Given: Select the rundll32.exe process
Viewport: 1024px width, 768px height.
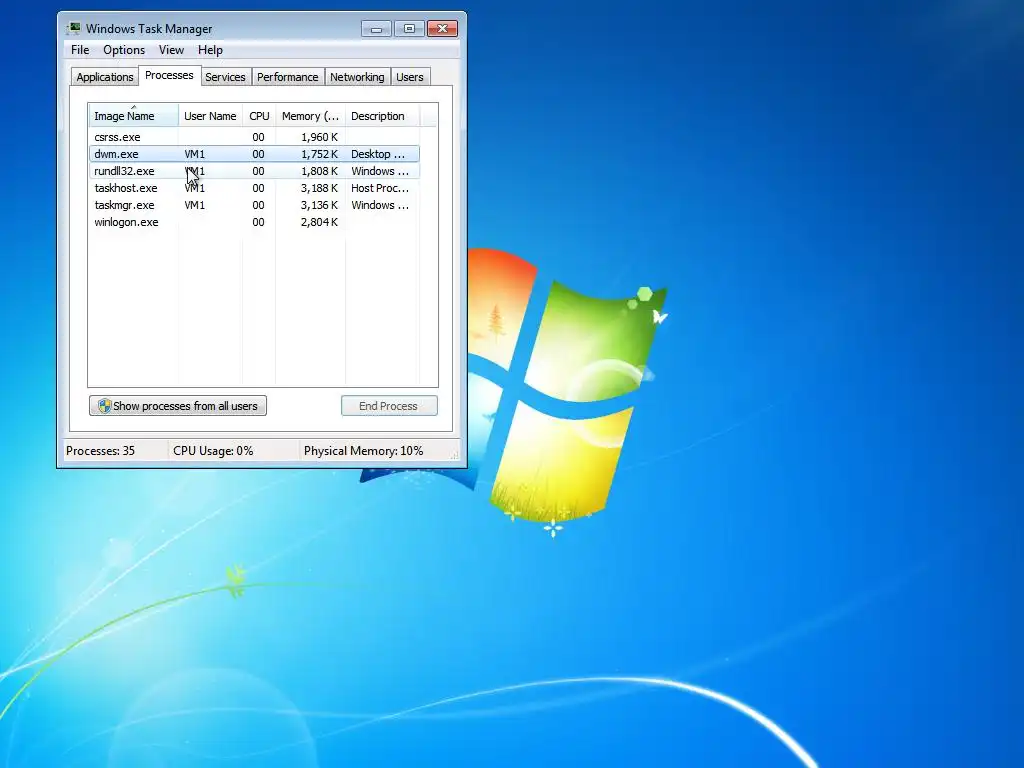Looking at the screenshot, I should click(x=254, y=171).
